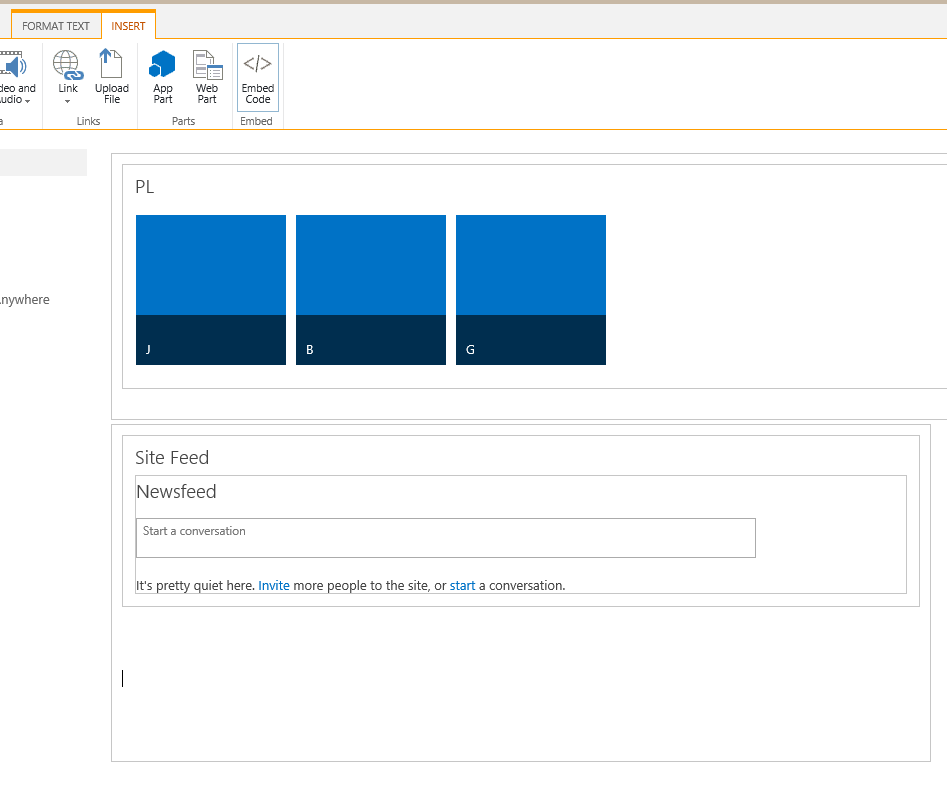Click the start link in the newsfeed message
The image size is (947, 791).
pos(462,586)
